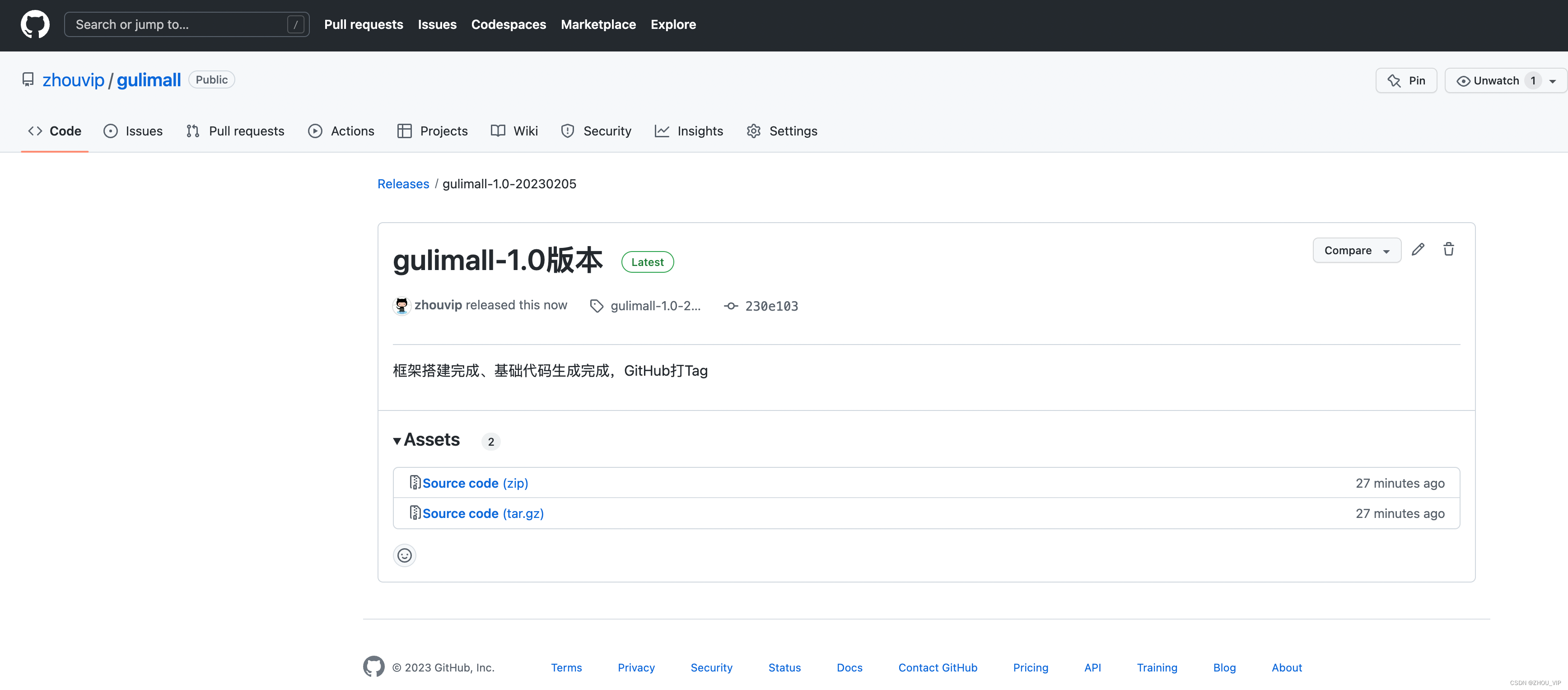
Task: Click the GitHub Octocat logo in header
Action: pos(35,24)
